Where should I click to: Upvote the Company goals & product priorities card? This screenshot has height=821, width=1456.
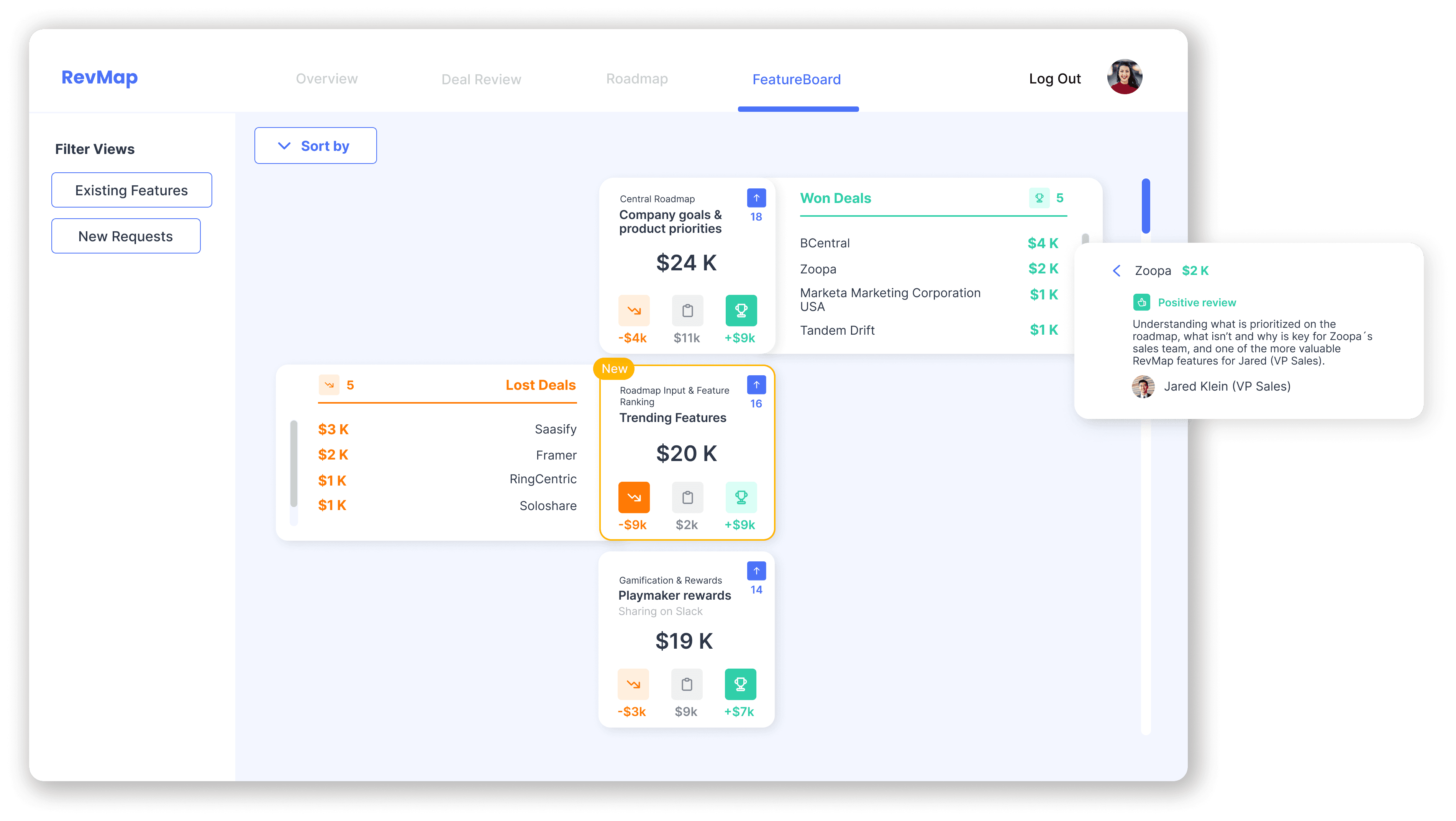tap(756, 198)
